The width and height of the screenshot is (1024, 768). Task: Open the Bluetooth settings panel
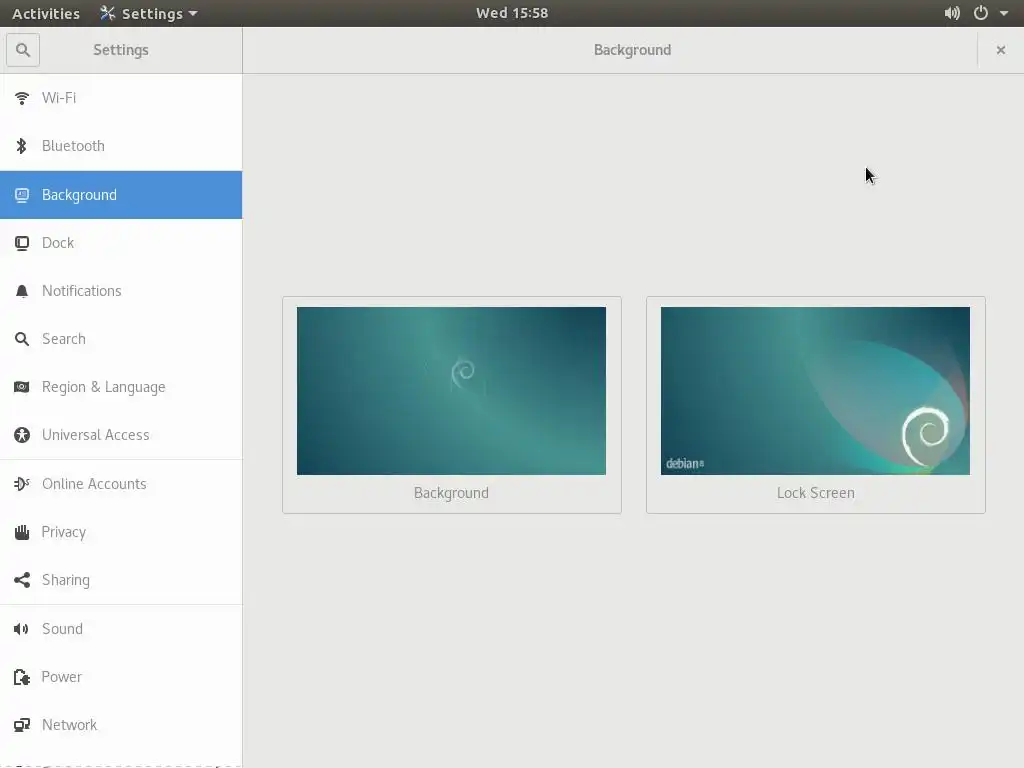(x=121, y=146)
